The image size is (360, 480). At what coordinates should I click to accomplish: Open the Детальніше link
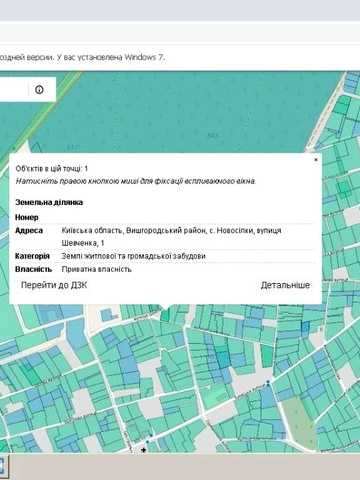(285, 285)
